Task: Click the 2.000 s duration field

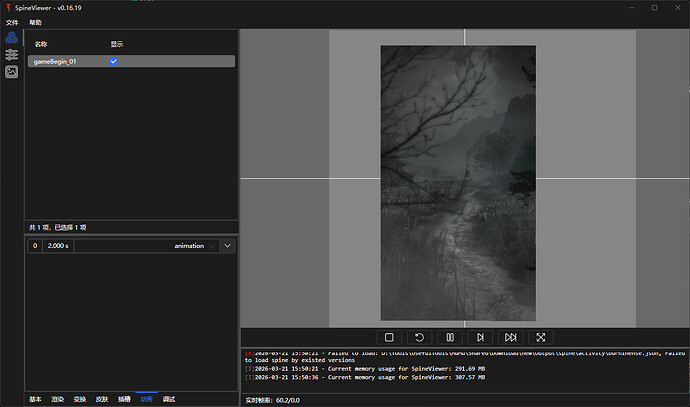Action: (58, 246)
